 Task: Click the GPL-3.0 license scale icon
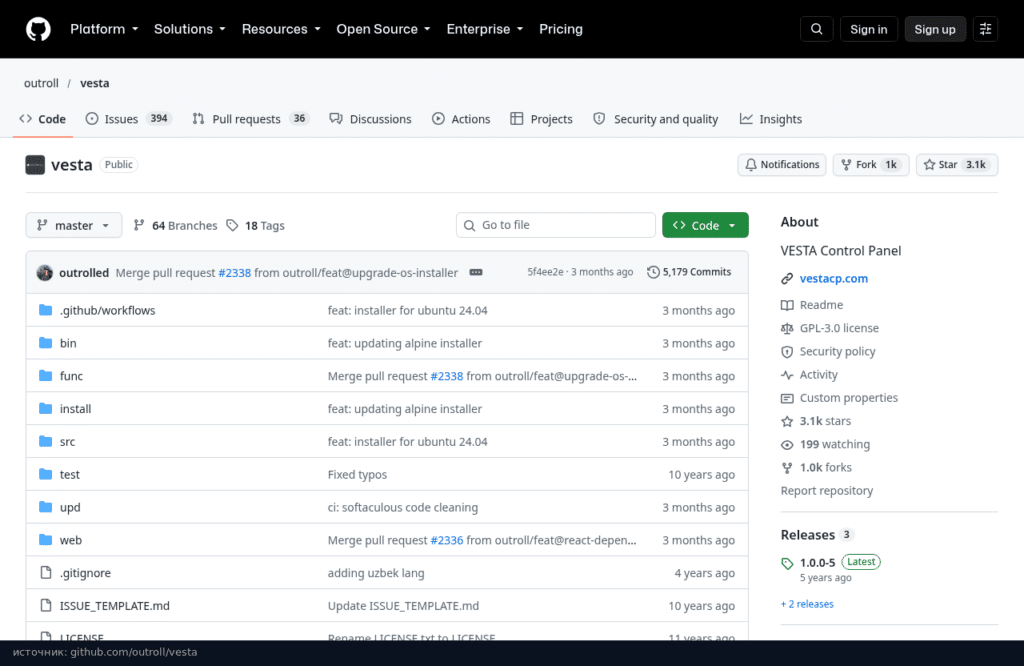click(x=787, y=328)
